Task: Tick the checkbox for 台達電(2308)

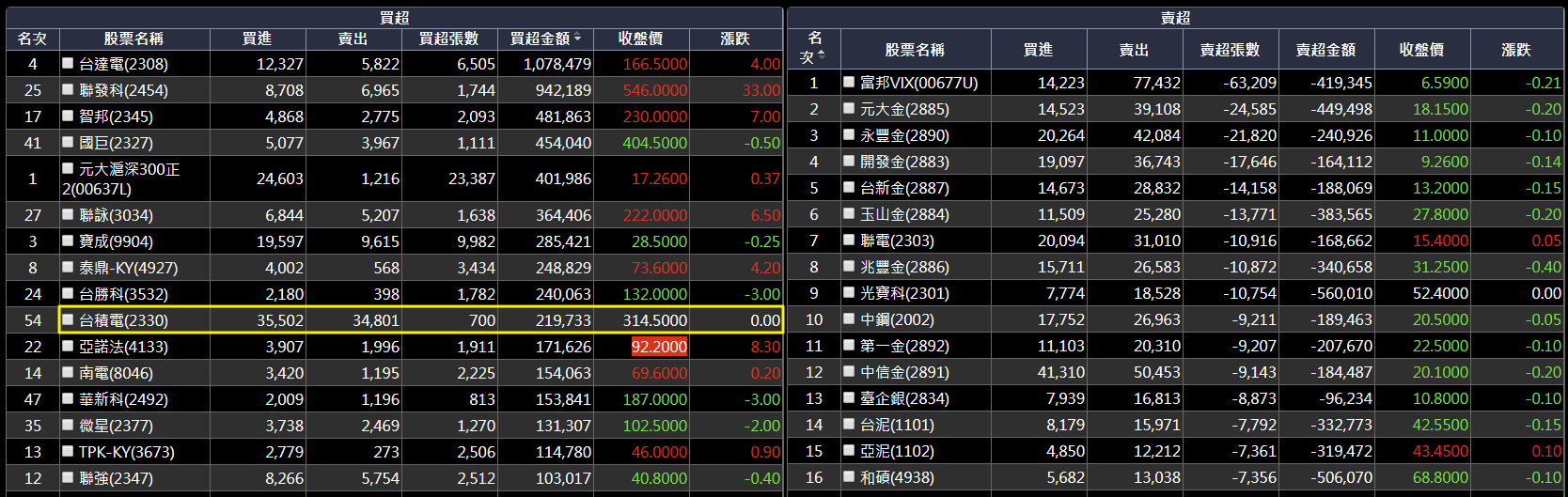Action: click(x=68, y=63)
